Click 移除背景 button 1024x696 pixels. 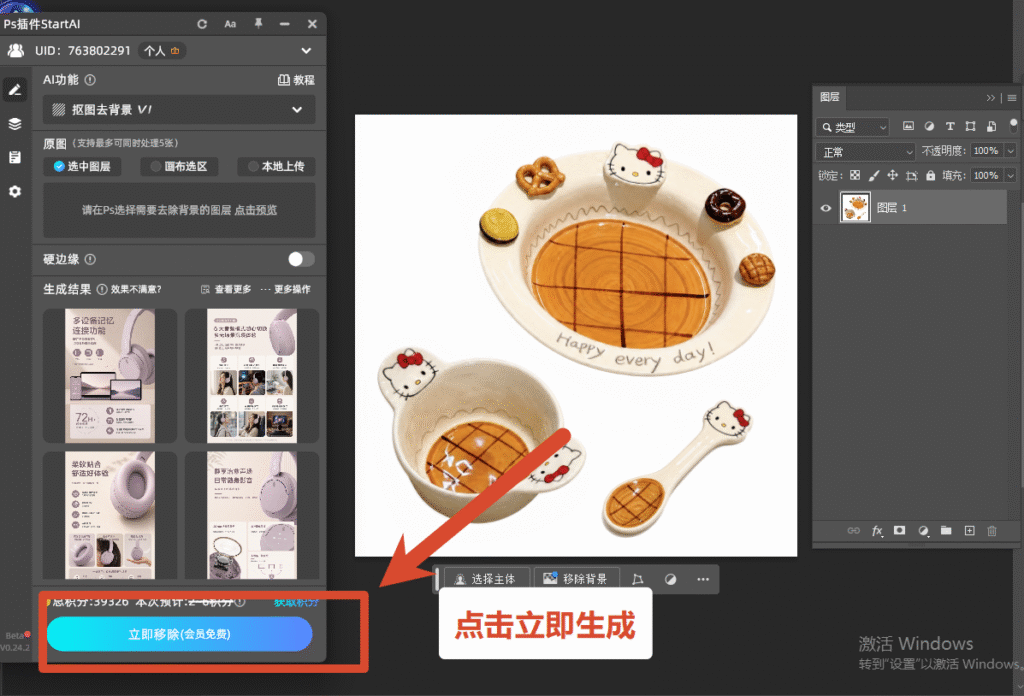(576, 579)
